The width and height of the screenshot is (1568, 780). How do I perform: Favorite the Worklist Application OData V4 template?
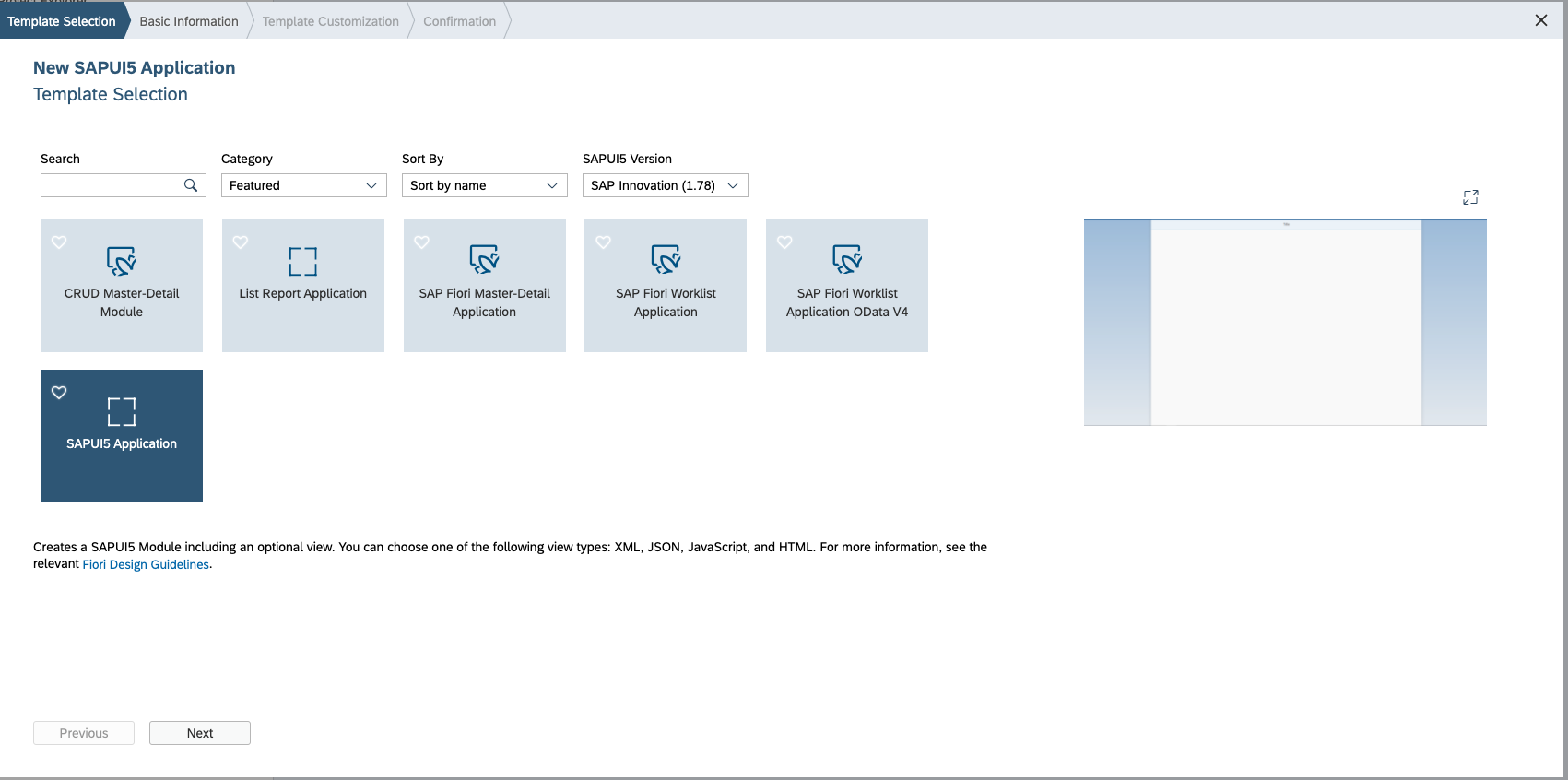coord(784,242)
